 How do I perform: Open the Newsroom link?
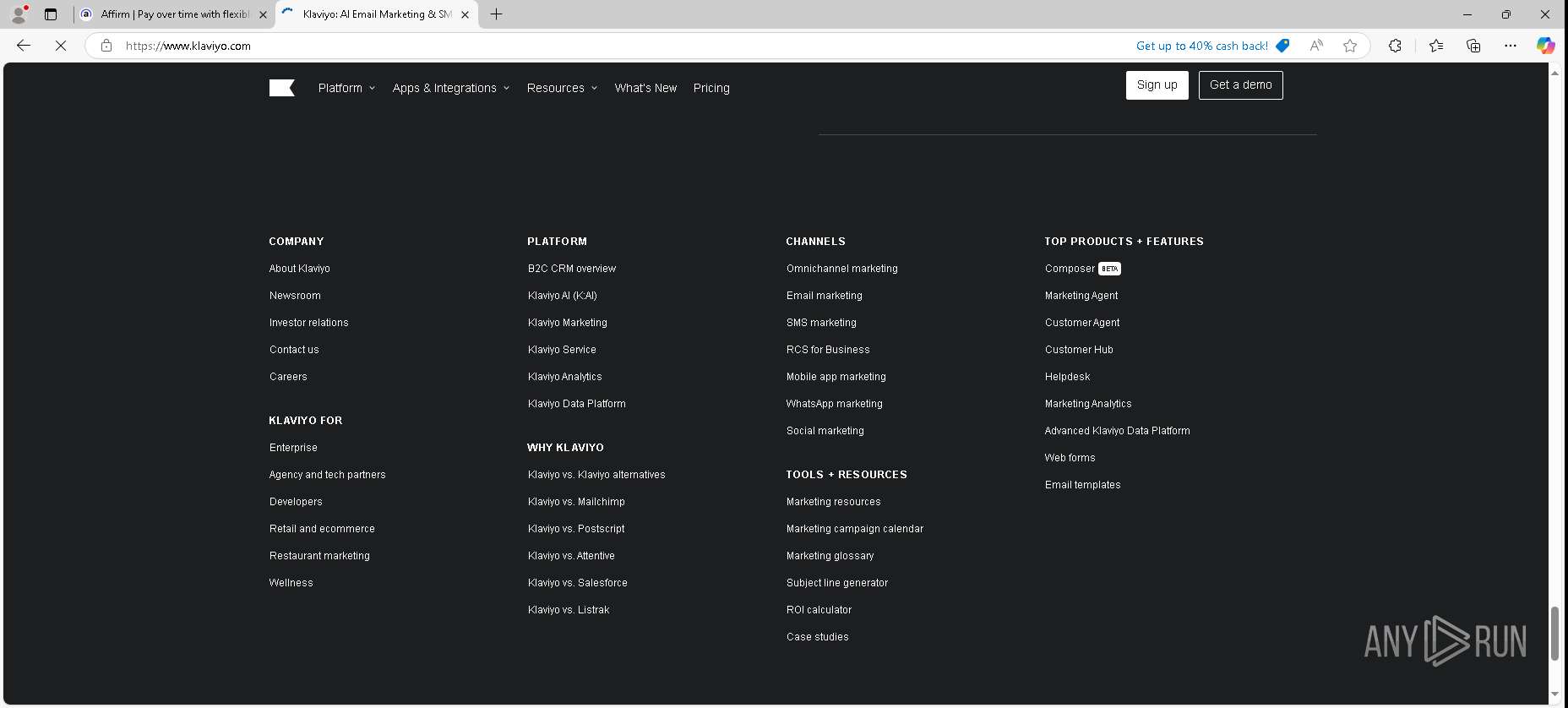pyautogui.click(x=295, y=296)
